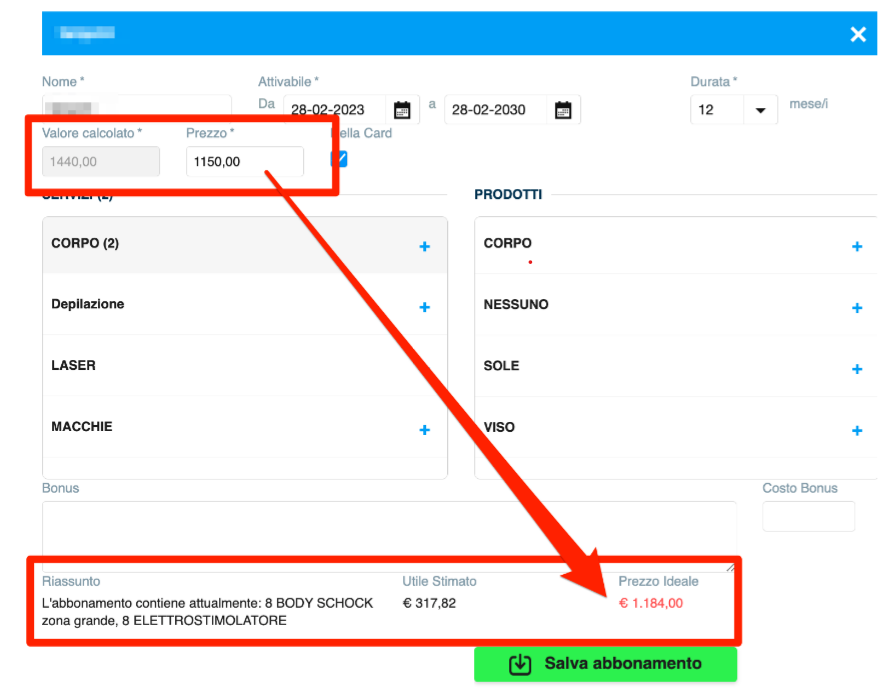
Task: Click the Prezzo input field
Action: click(244, 161)
